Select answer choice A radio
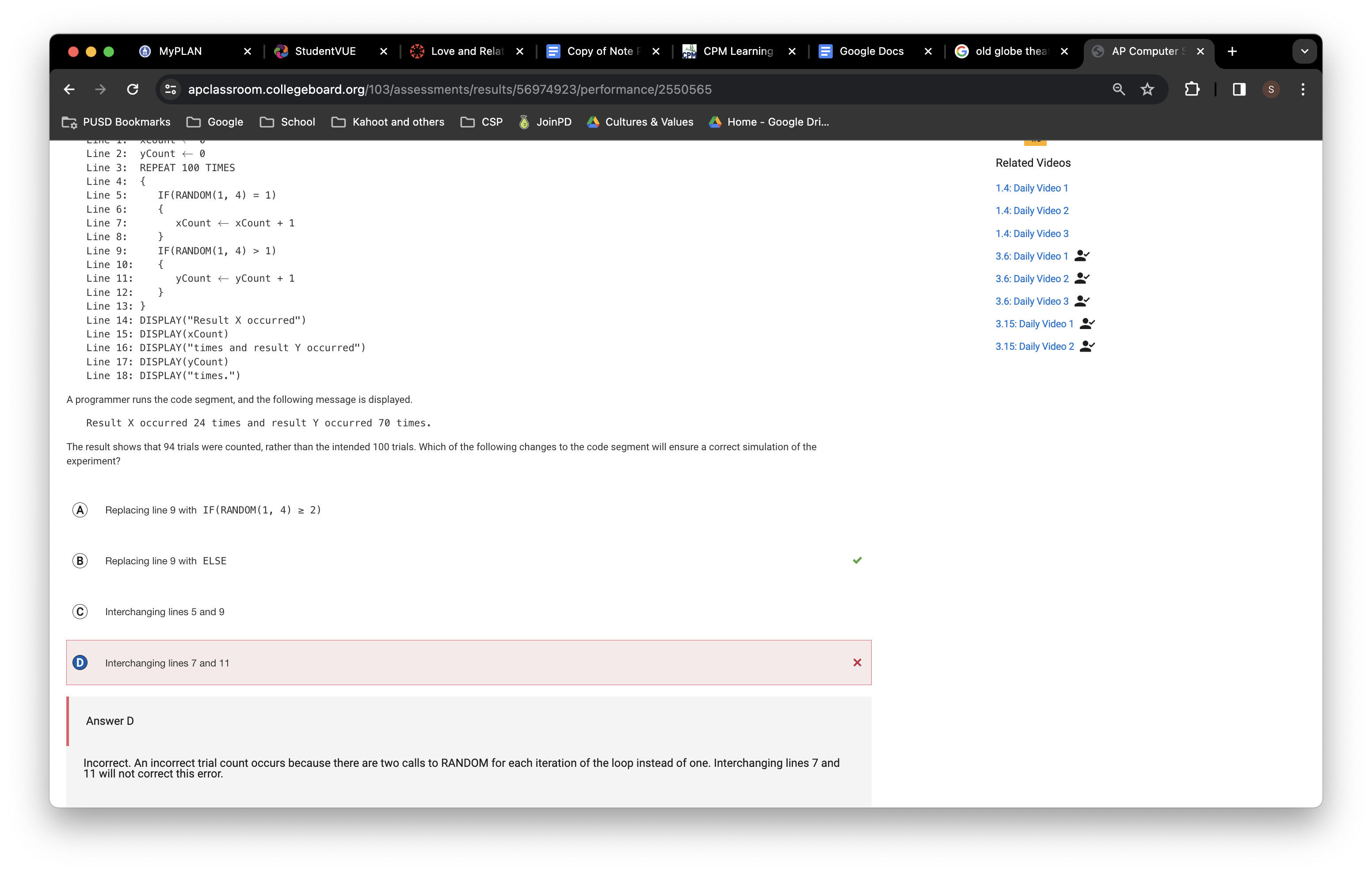 [x=80, y=510]
